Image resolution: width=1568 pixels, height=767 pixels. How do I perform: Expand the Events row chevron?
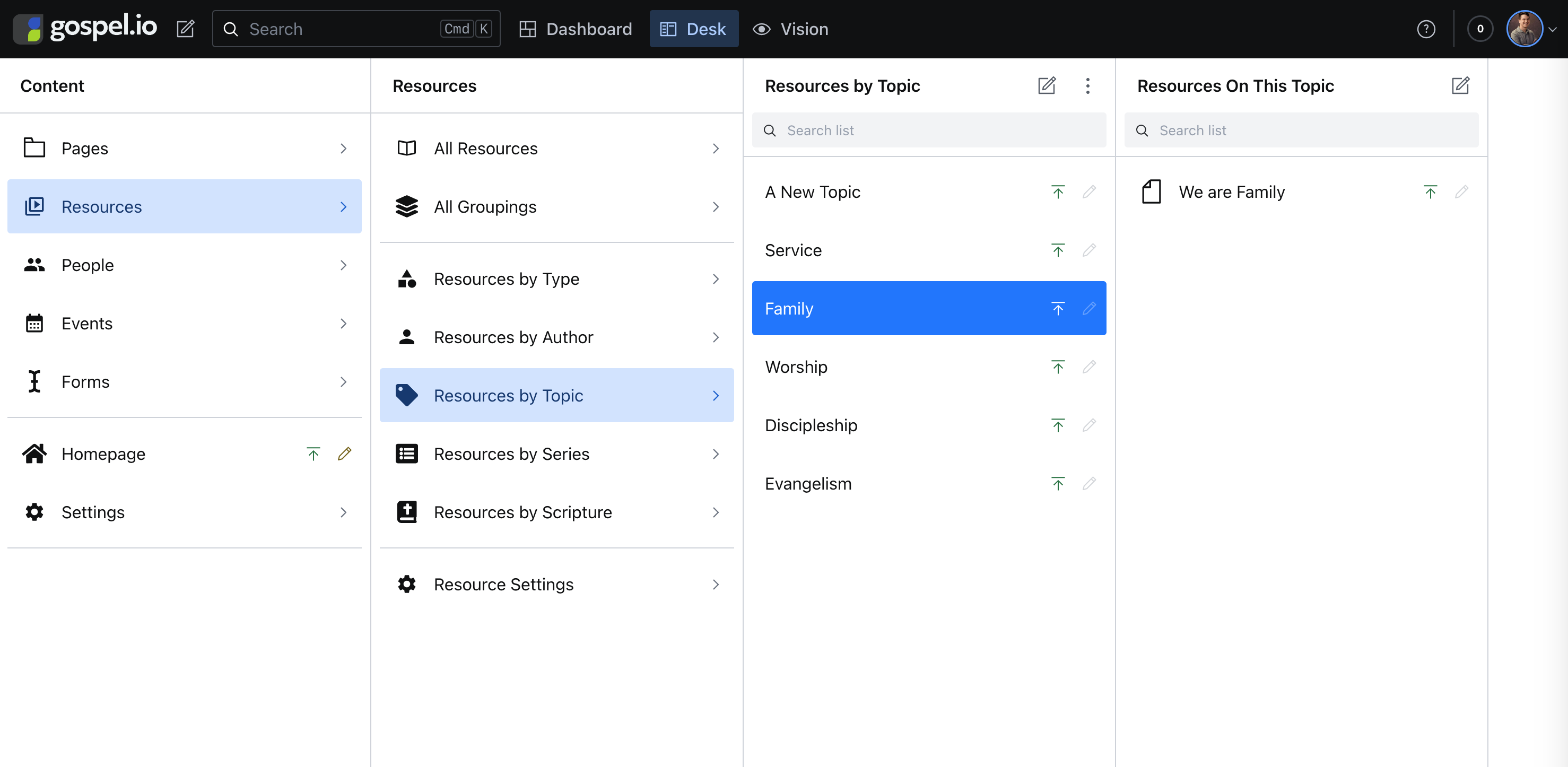(x=343, y=323)
